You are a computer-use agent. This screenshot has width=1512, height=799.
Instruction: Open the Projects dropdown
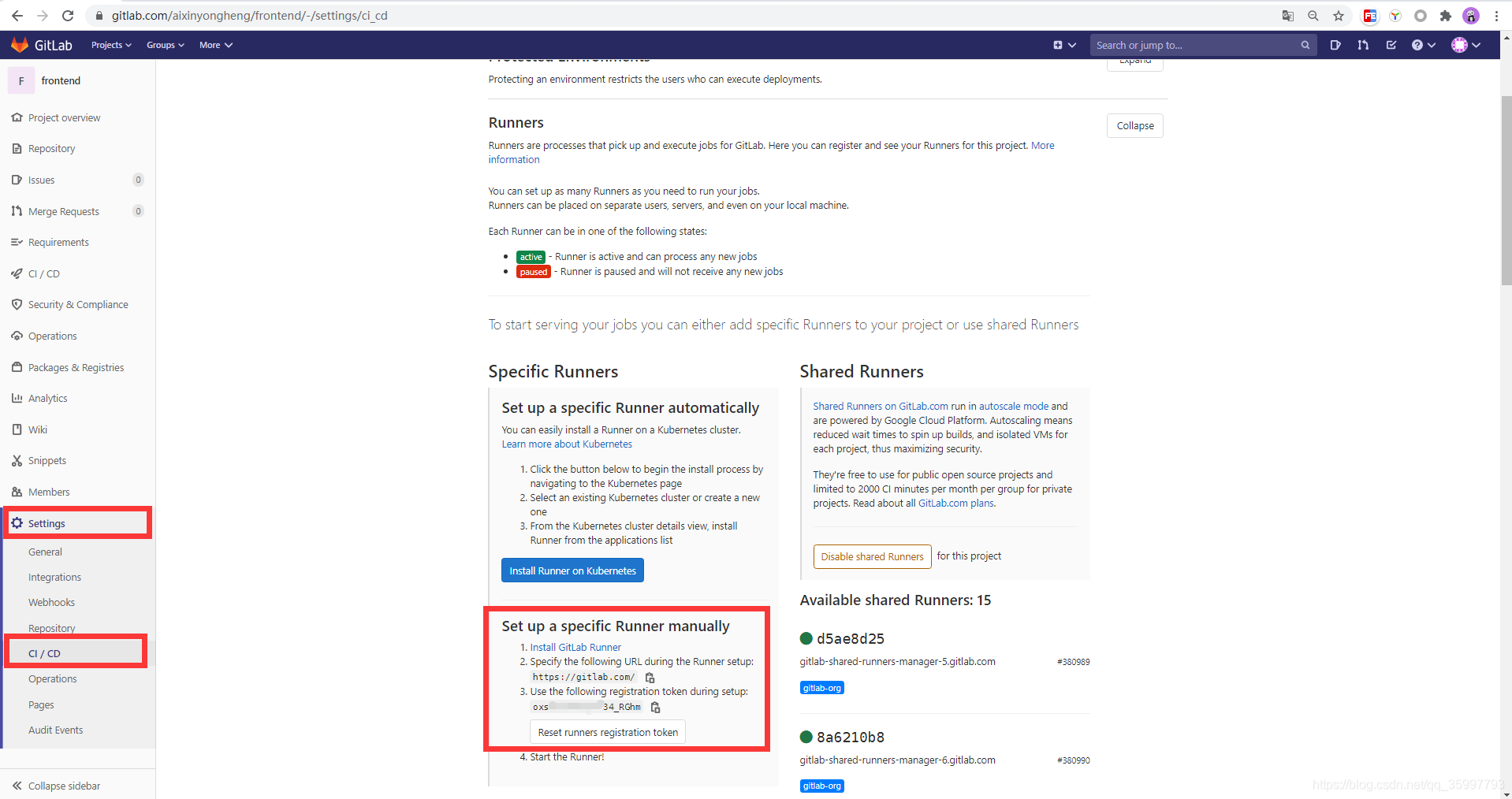[110, 45]
